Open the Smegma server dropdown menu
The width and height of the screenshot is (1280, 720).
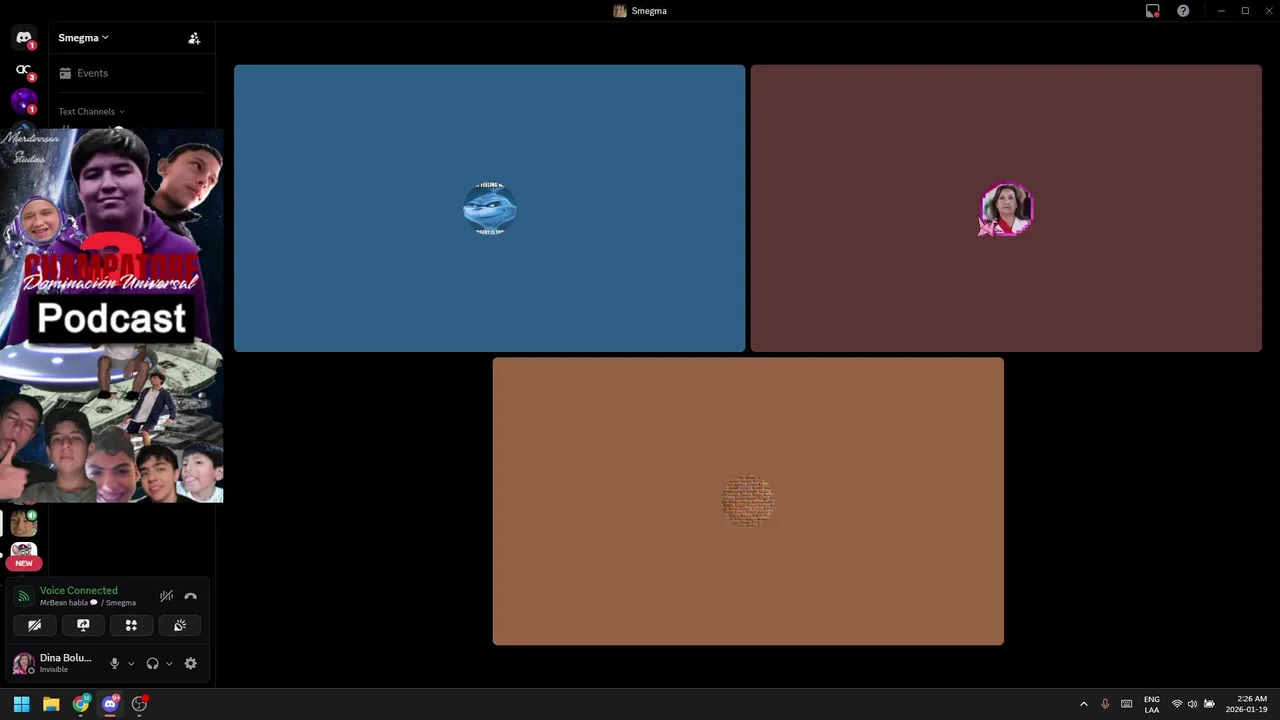[84, 38]
